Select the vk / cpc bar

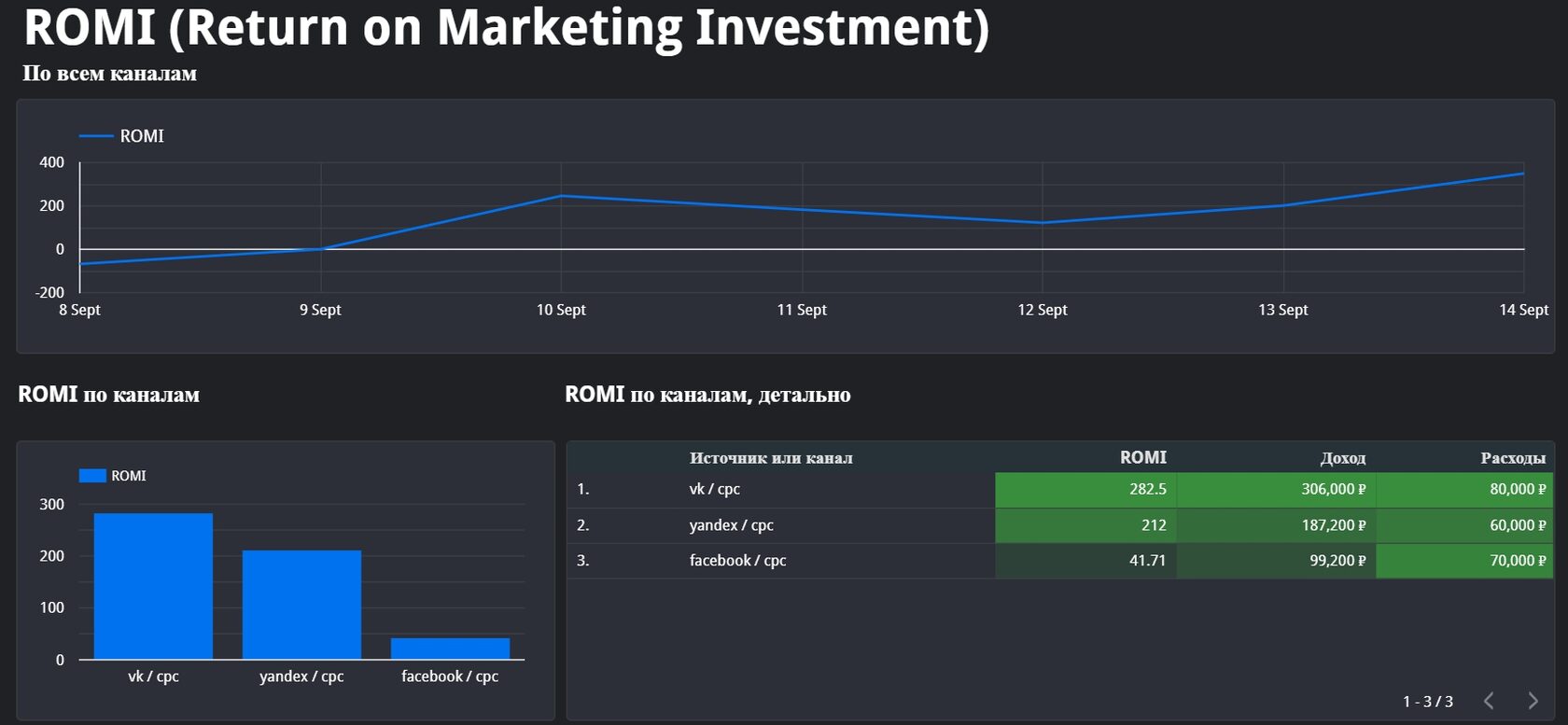pyautogui.click(x=153, y=586)
